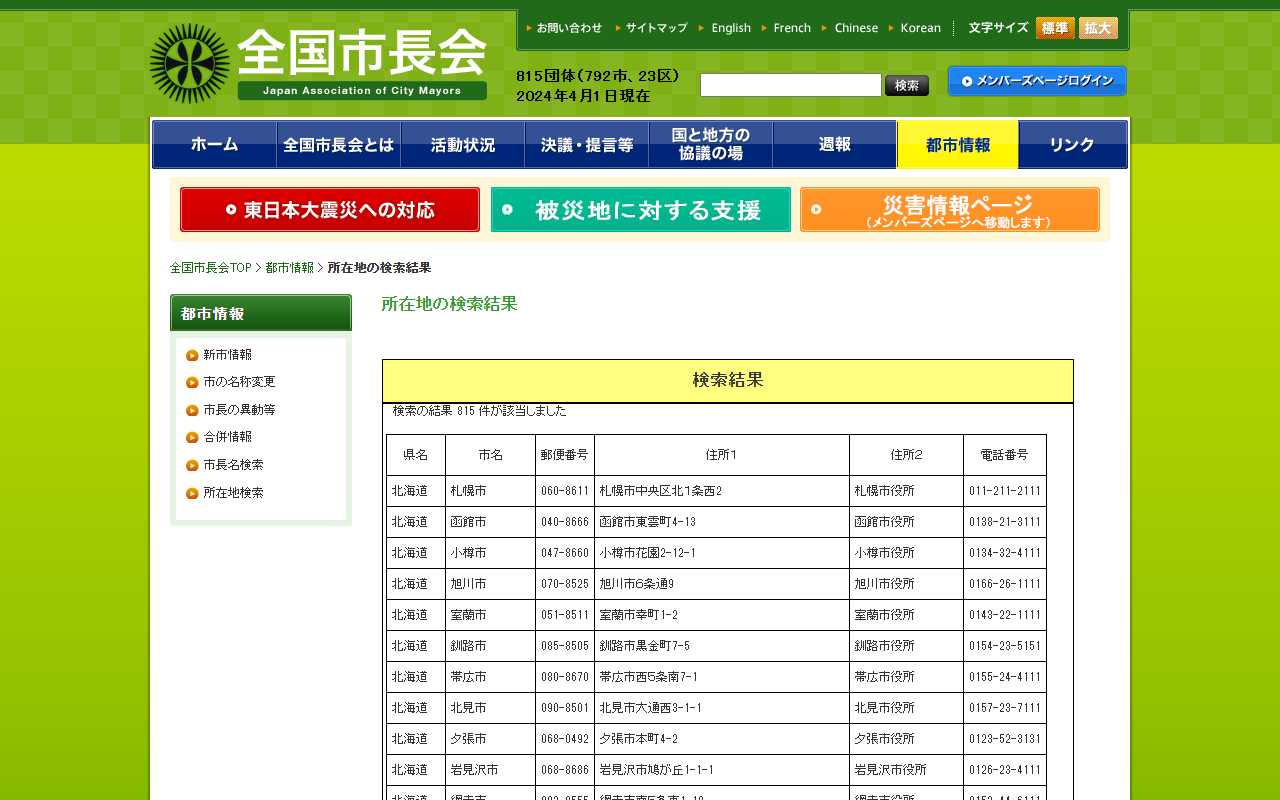Open 所在地検索 in the sidebar

[x=233, y=493]
